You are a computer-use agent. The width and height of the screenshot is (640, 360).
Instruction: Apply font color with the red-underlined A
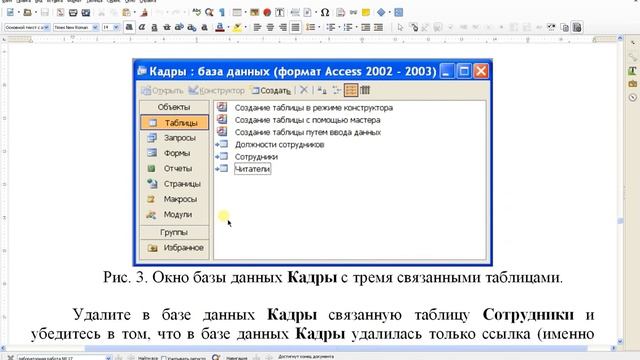pos(220,27)
